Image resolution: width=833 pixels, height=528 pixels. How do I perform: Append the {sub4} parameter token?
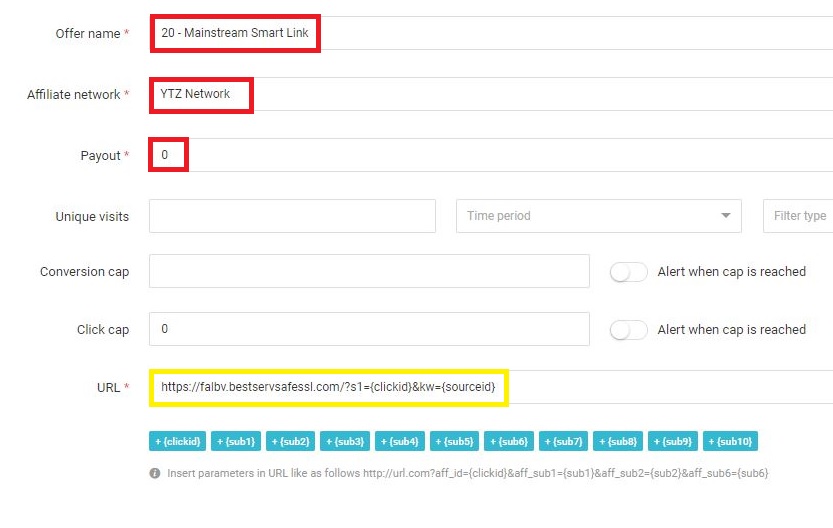point(399,441)
